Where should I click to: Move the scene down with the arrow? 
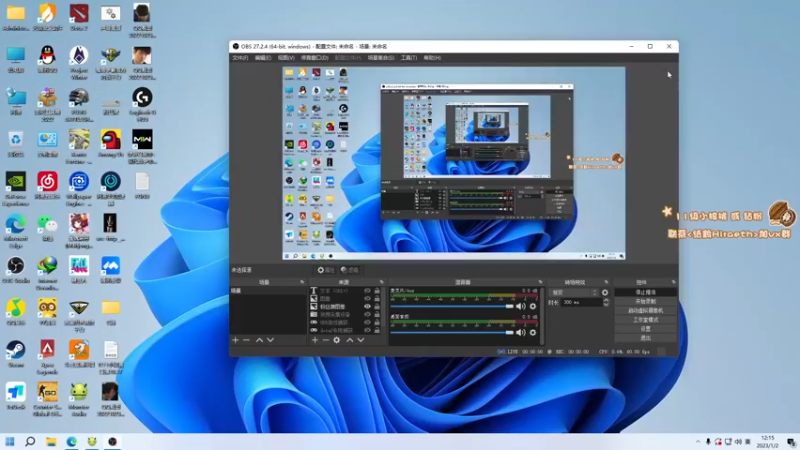270,340
